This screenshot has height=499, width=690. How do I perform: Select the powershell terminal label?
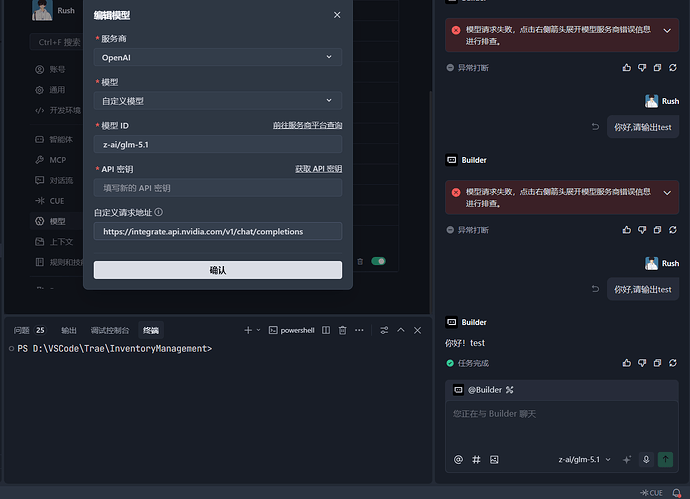[x=291, y=330]
